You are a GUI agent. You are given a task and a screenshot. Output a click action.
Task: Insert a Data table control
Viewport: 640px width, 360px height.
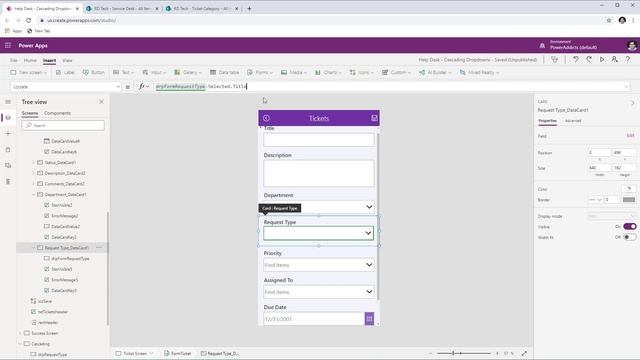click(224, 72)
